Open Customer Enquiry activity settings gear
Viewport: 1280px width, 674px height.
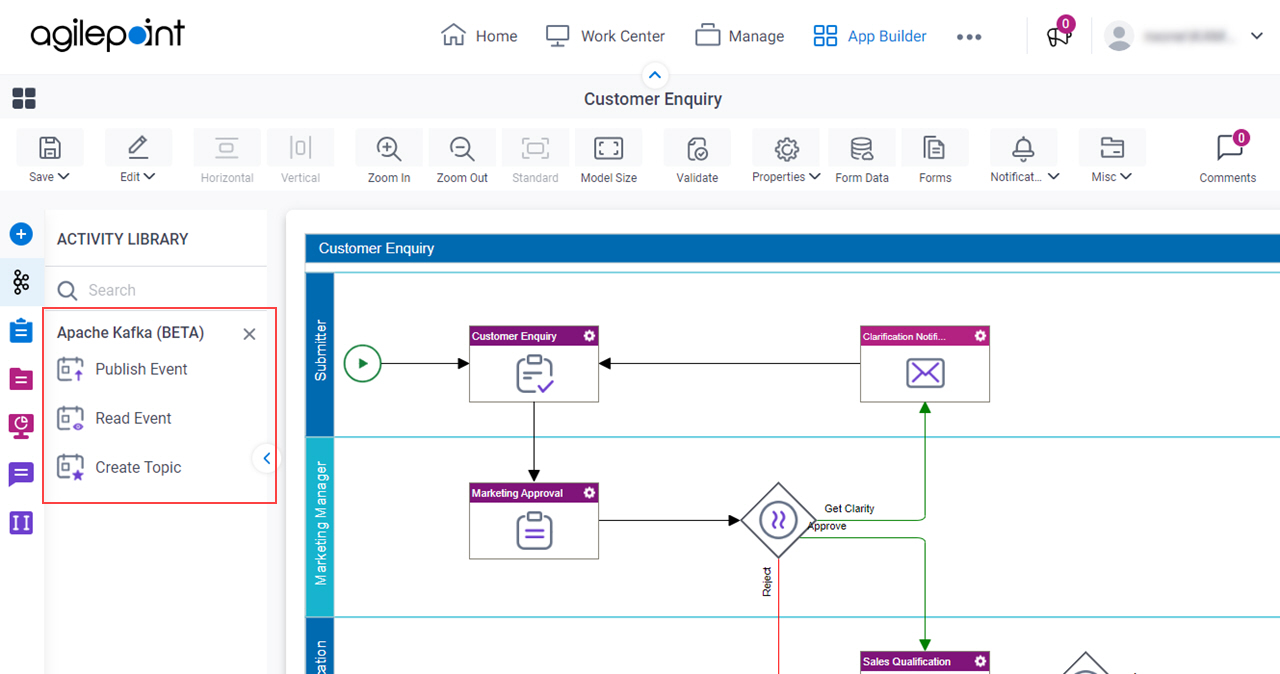pyautogui.click(x=590, y=336)
